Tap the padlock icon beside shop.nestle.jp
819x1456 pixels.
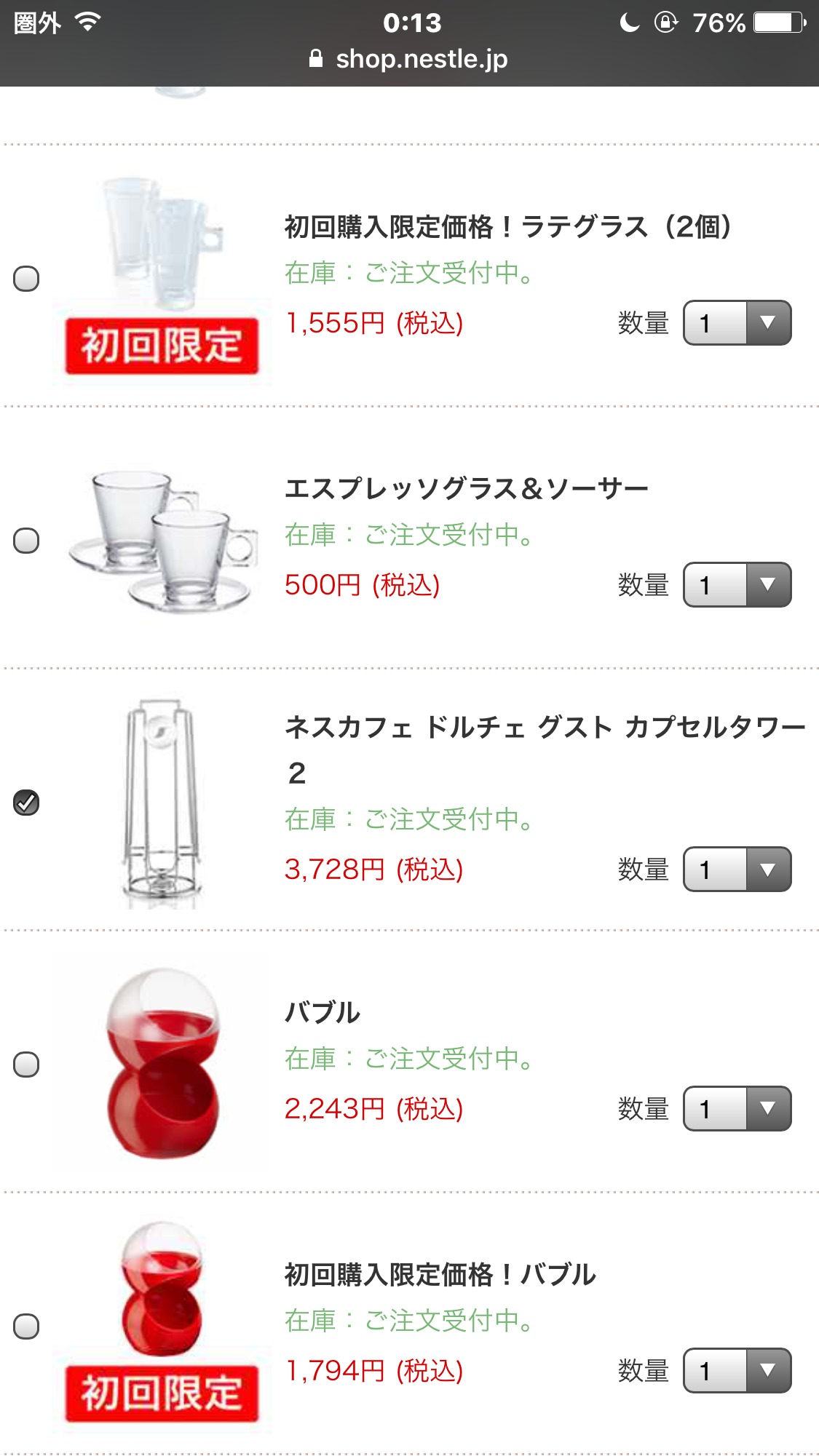pos(316,59)
